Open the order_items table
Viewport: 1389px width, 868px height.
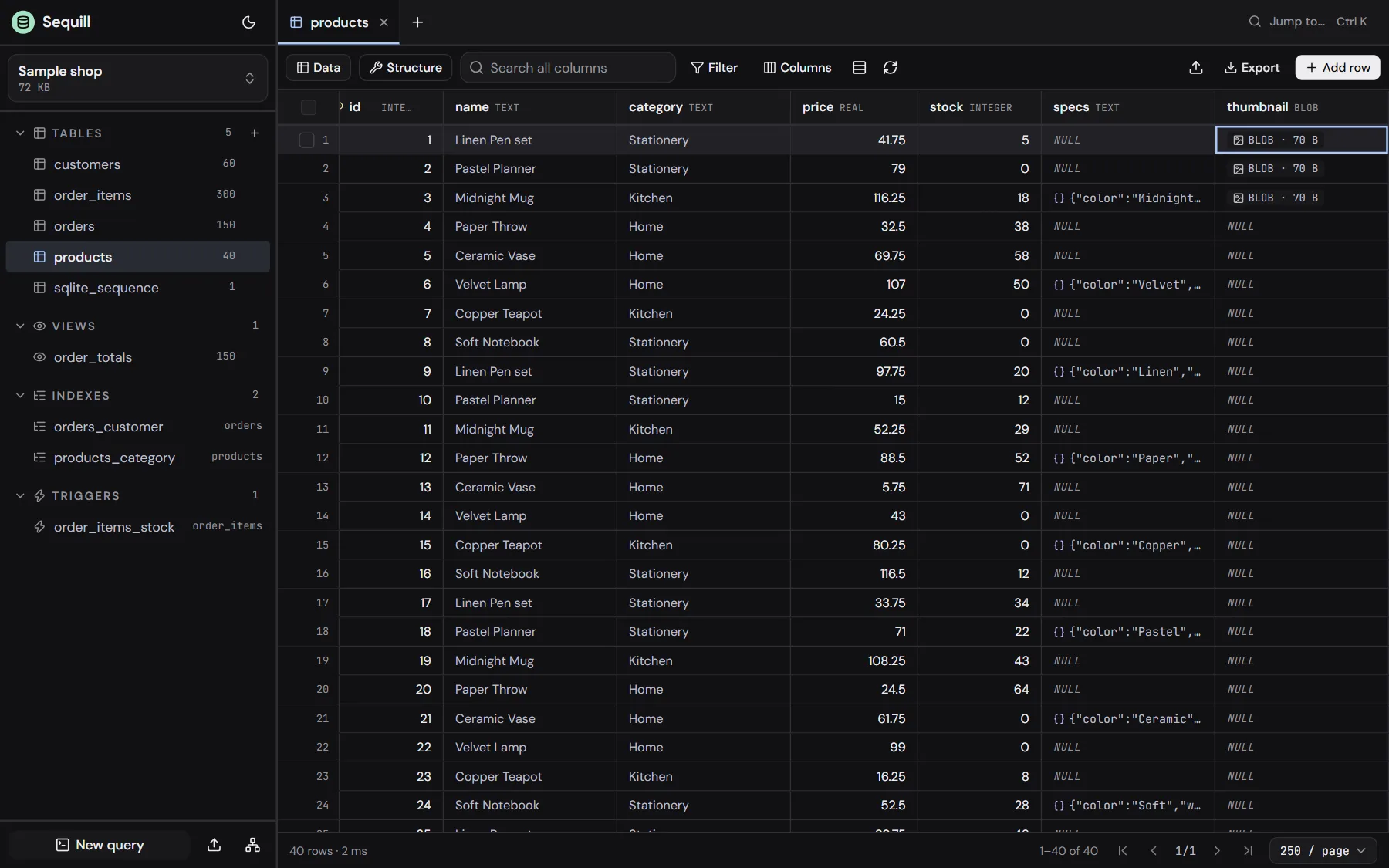click(x=137, y=194)
